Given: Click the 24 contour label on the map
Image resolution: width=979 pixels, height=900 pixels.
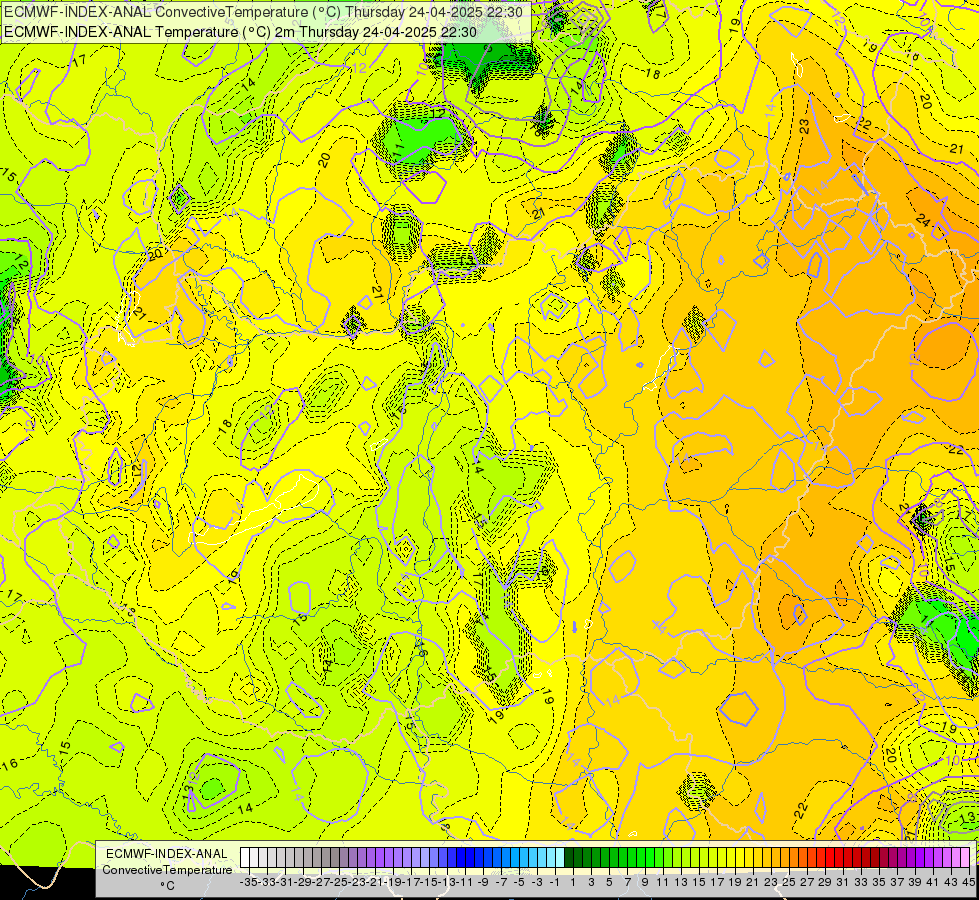Looking at the screenshot, I should pyautogui.click(x=923, y=220).
